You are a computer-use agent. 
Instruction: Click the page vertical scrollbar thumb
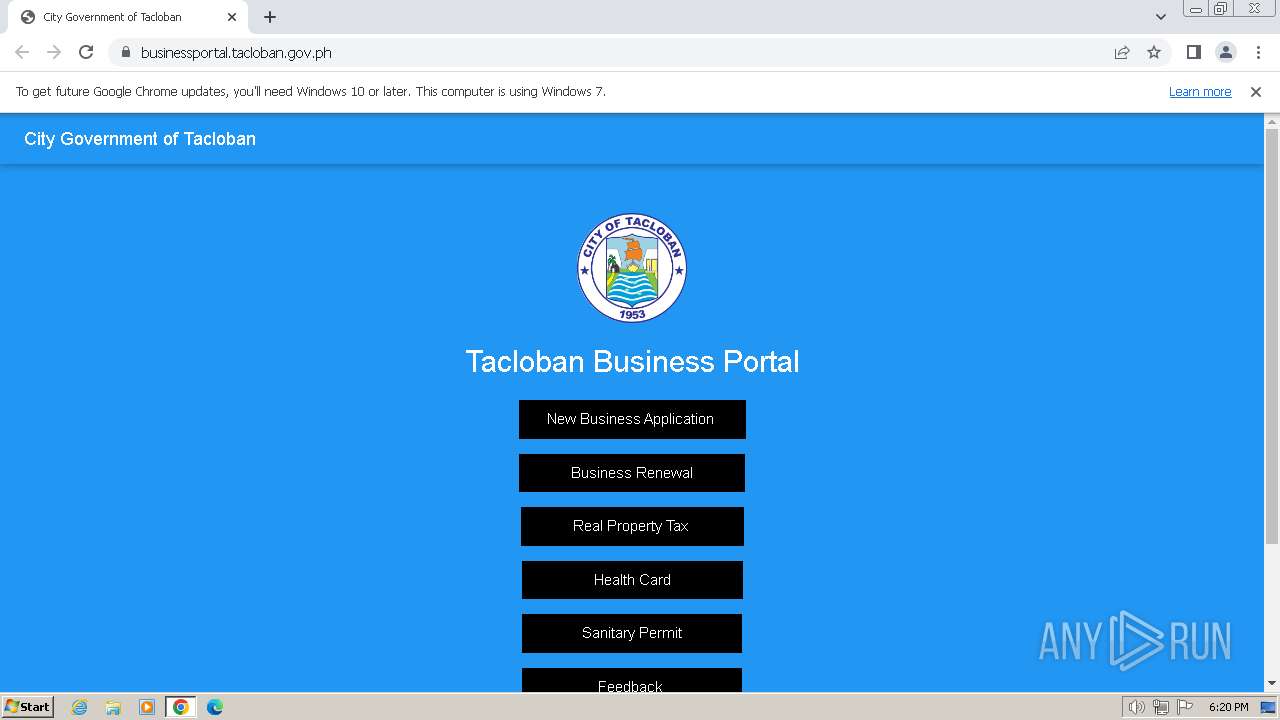pyautogui.click(x=1272, y=336)
